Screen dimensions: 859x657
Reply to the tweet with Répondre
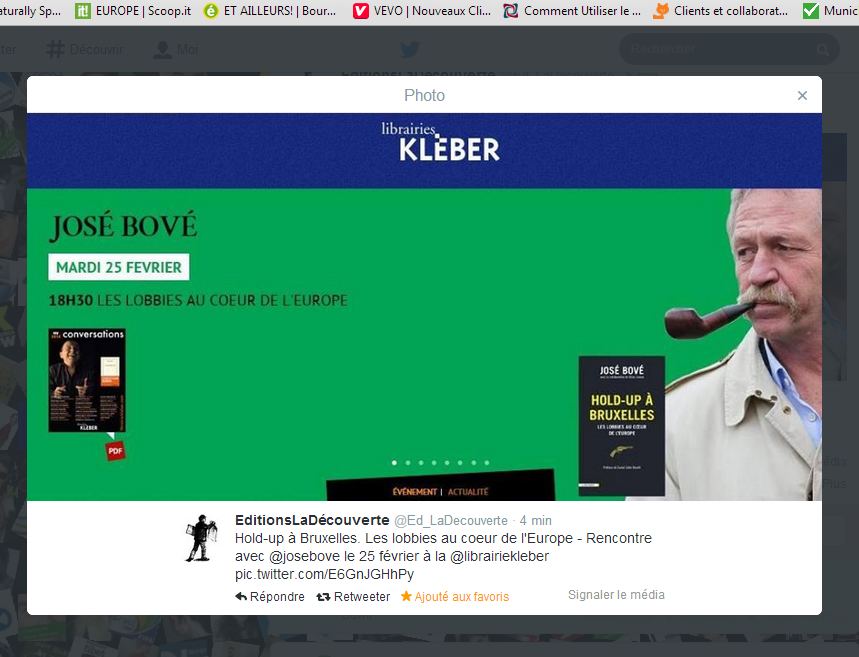pos(270,597)
